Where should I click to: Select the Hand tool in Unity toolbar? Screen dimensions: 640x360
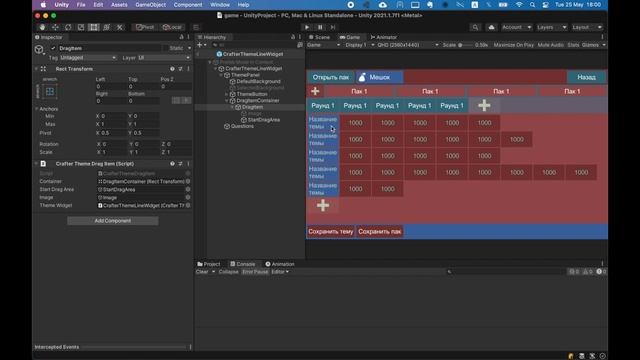tap(42, 27)
